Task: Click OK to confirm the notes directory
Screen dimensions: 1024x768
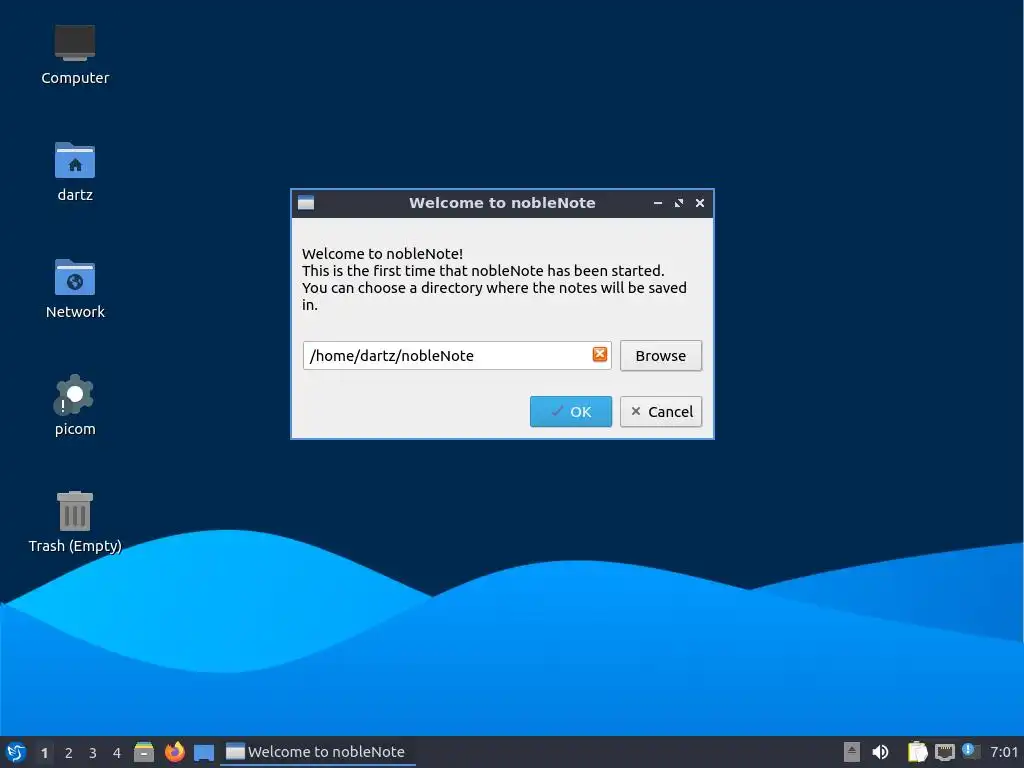Action: (571, 411)
